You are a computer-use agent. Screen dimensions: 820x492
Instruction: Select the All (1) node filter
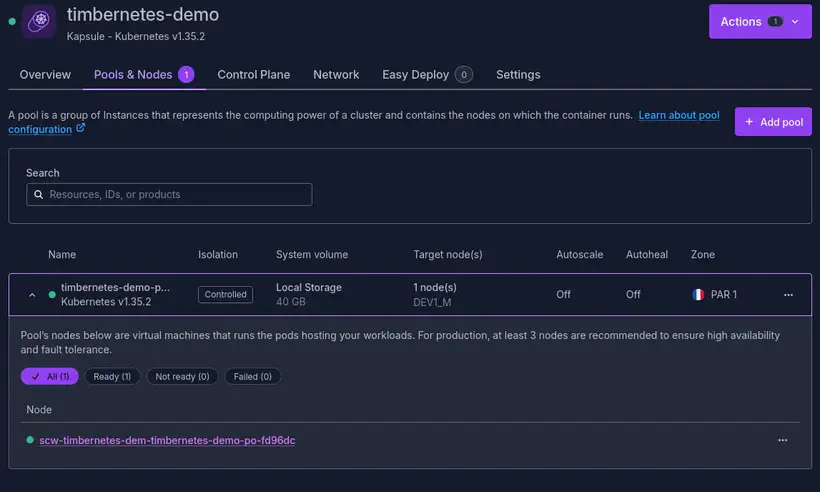(50, 376)
